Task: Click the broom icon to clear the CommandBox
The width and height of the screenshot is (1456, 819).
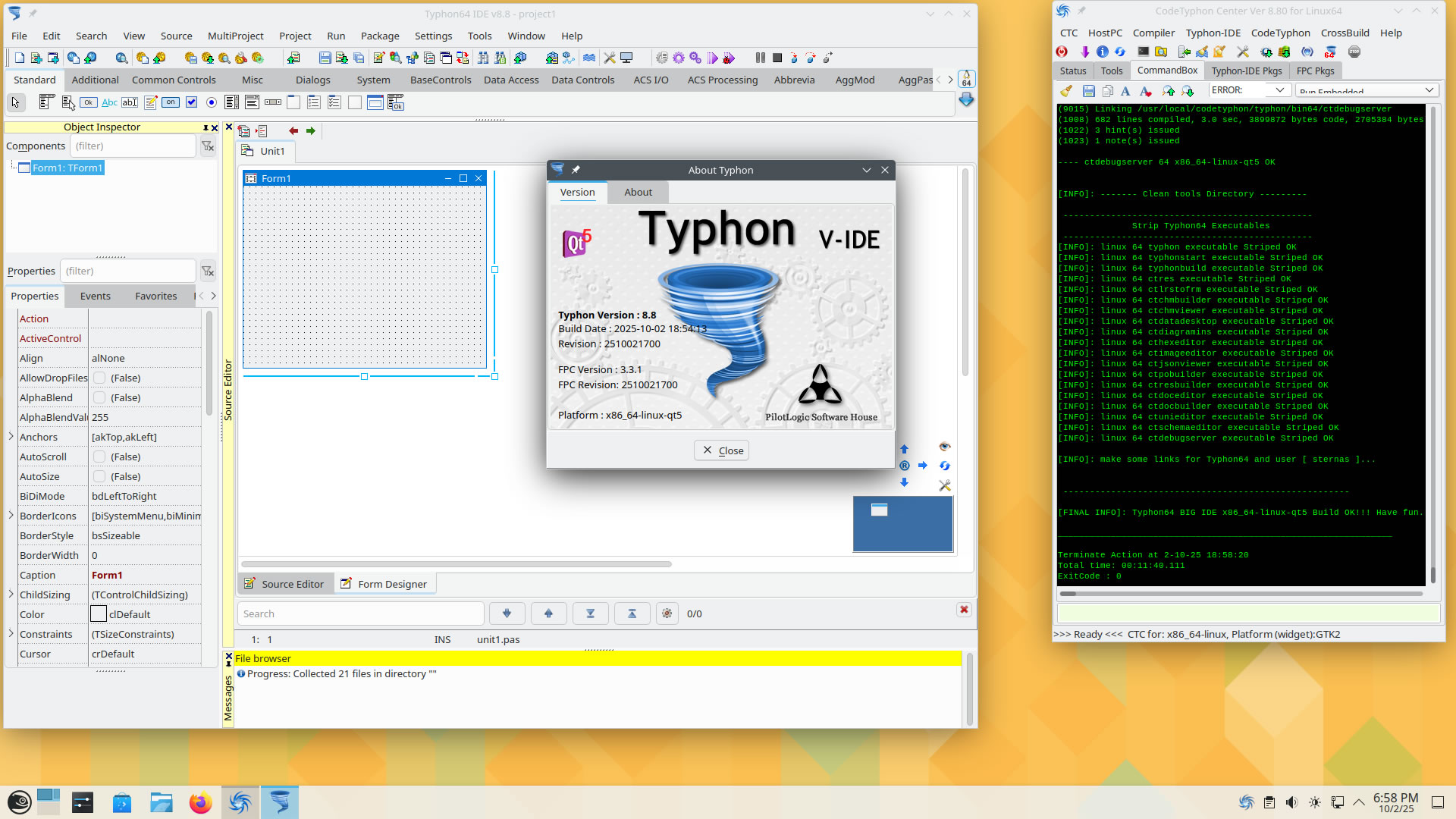Action: [x=1066, y=91]
